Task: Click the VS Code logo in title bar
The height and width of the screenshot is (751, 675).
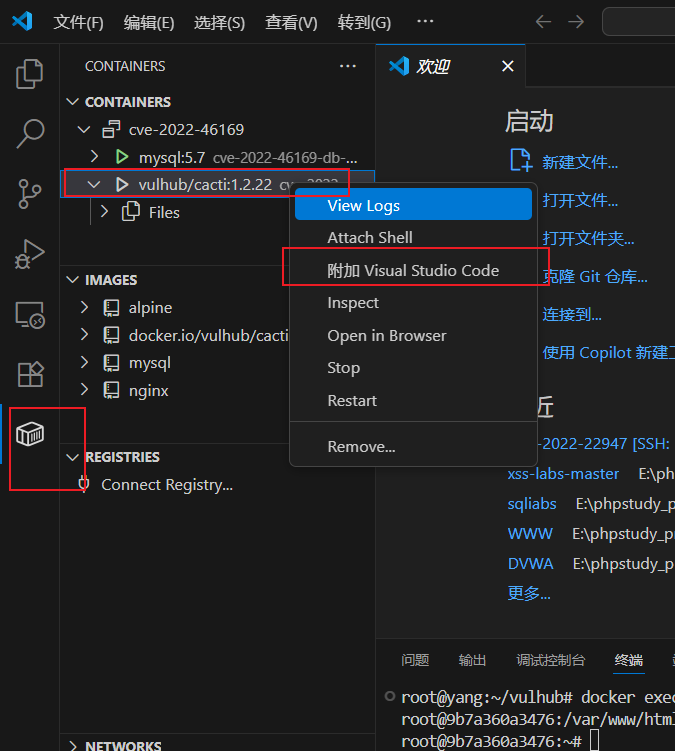Action: 22,22
